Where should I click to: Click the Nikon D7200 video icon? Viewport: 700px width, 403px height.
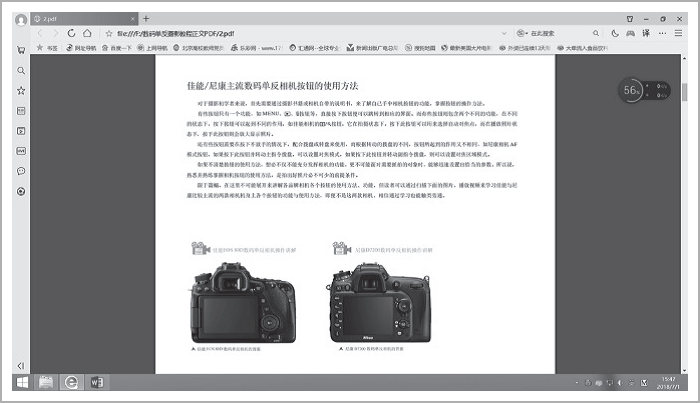point(342,248)
